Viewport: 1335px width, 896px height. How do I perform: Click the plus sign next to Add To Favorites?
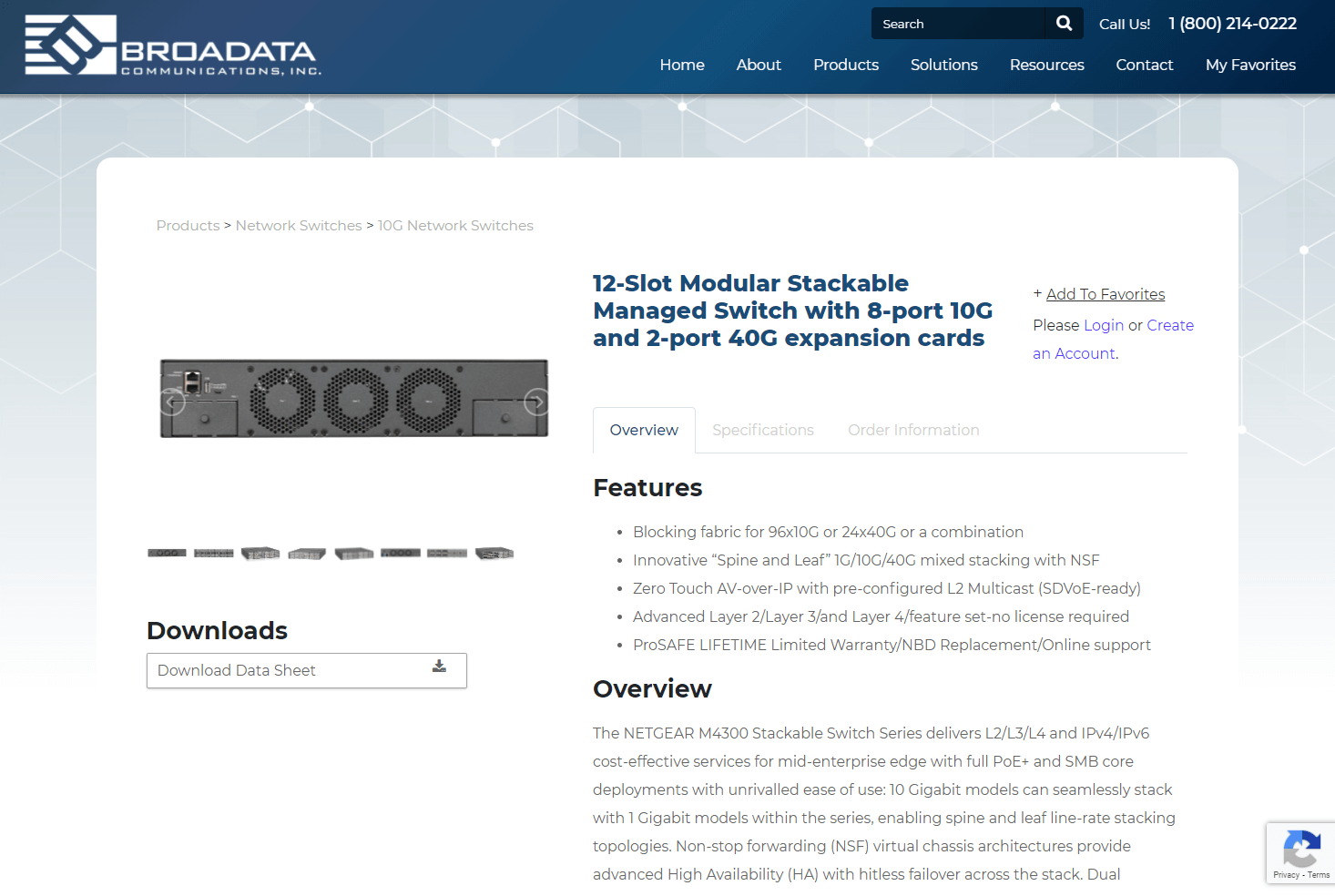point(1037,293)
